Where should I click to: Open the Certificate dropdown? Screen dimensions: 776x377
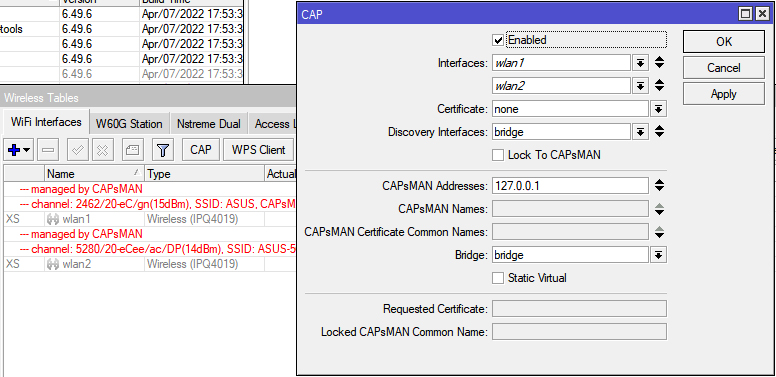click(659, 109)
